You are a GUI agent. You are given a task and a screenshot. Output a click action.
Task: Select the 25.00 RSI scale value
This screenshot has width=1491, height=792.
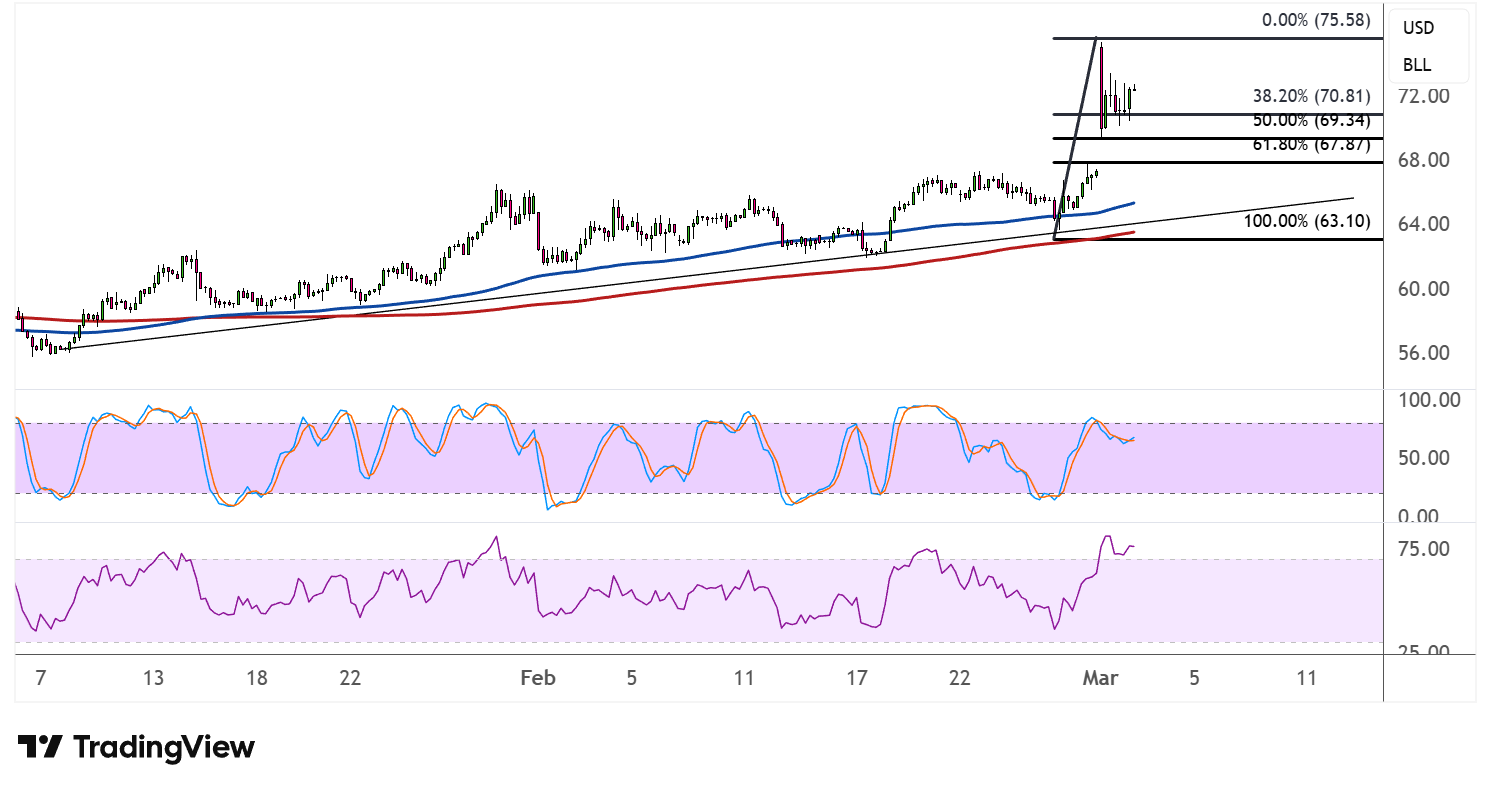click(1424, 651)
